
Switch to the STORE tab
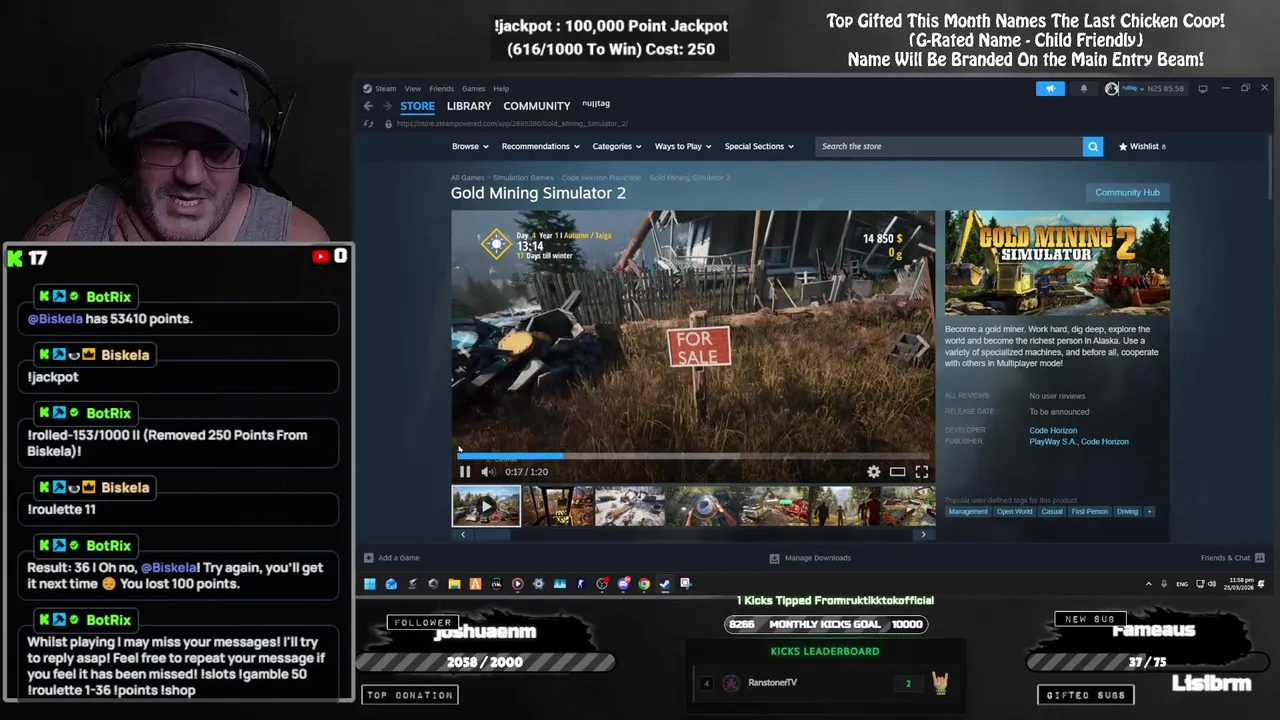417,106
